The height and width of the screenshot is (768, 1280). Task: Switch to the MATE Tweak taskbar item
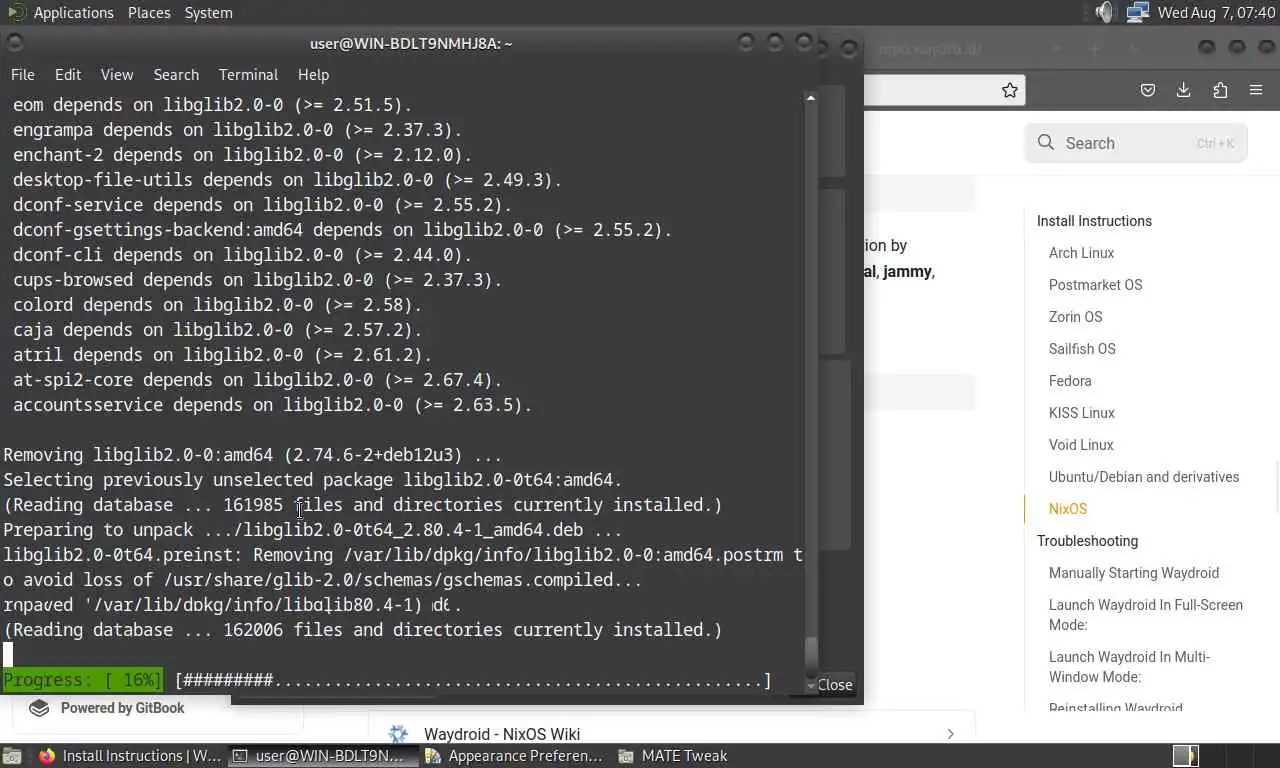click(672, 756)
